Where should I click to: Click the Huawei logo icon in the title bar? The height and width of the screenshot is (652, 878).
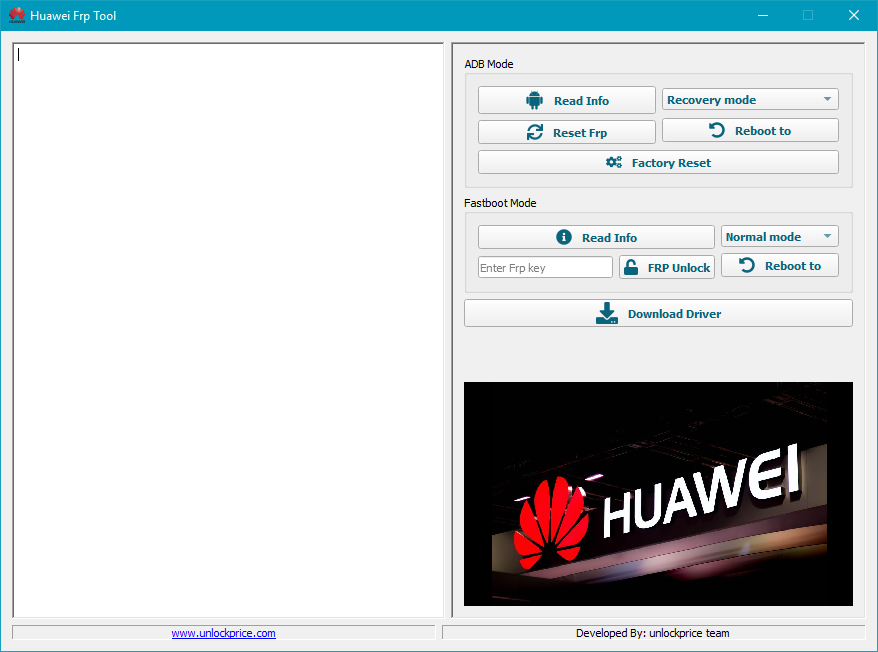click(17, 15)
